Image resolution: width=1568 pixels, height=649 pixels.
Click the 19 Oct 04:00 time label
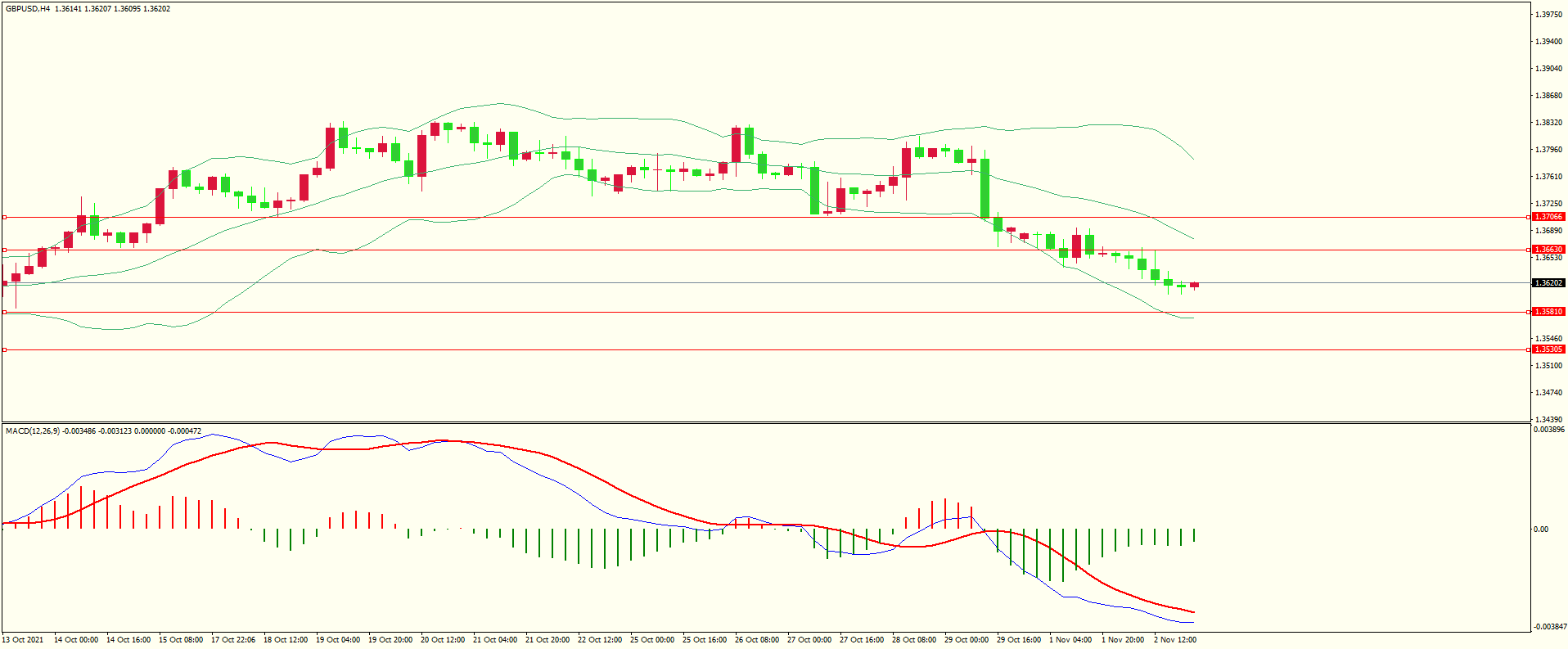(338, 640)
